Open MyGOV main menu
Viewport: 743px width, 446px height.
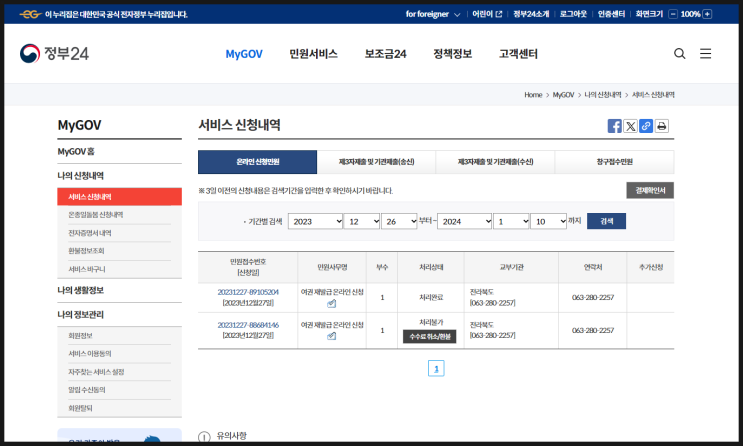(244, 54)
